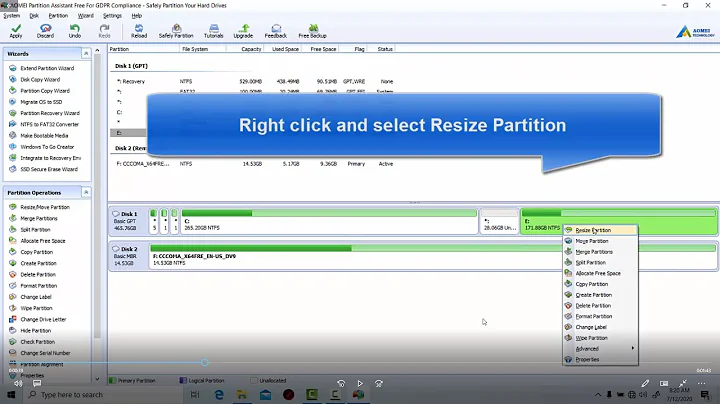
Task: Play the video with the play button
Action: pyautogui.click(x=360, y=383)
